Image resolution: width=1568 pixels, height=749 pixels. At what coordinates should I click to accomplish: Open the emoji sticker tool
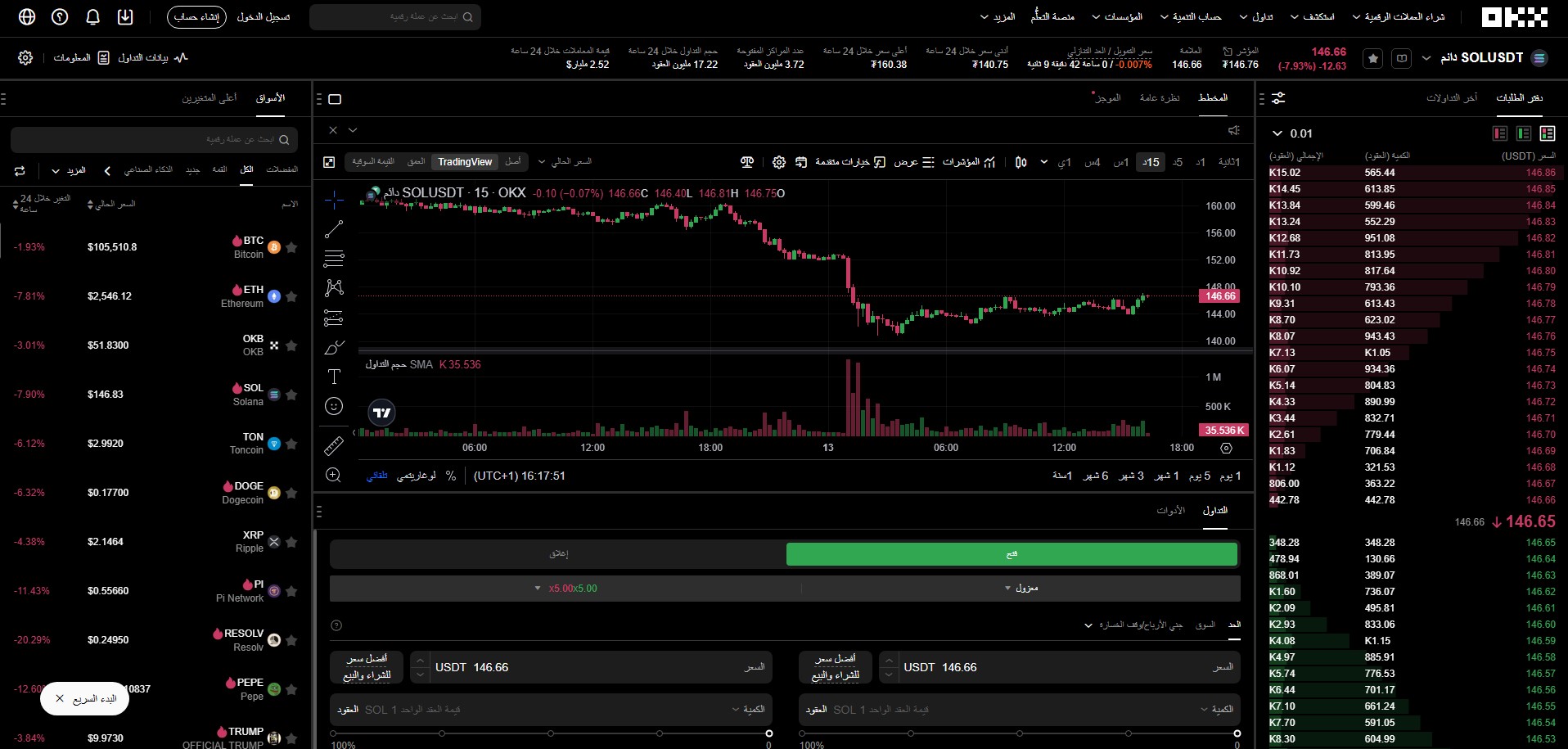(334, 405)
